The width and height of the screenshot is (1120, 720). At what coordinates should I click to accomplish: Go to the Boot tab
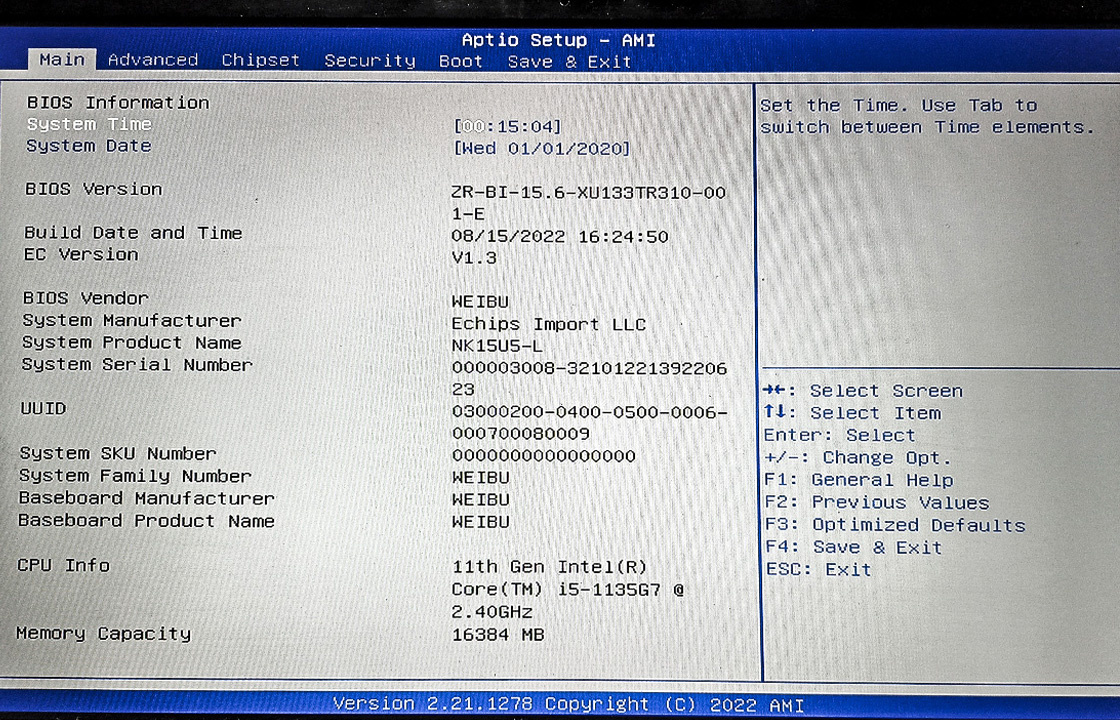click(x=461, y=61)
